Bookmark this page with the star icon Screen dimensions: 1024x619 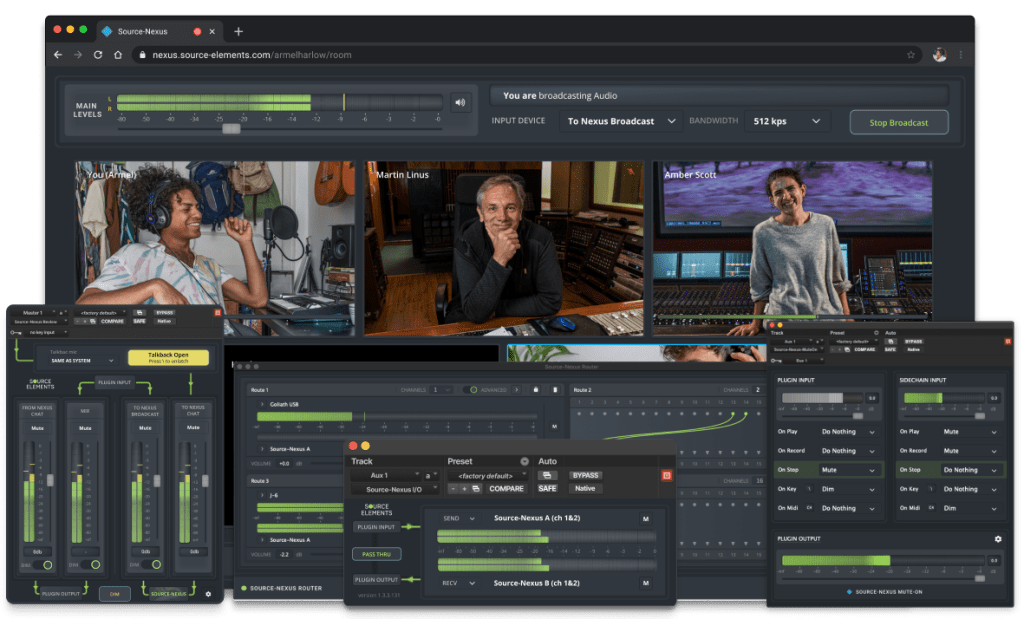click(x=911, y=54)
